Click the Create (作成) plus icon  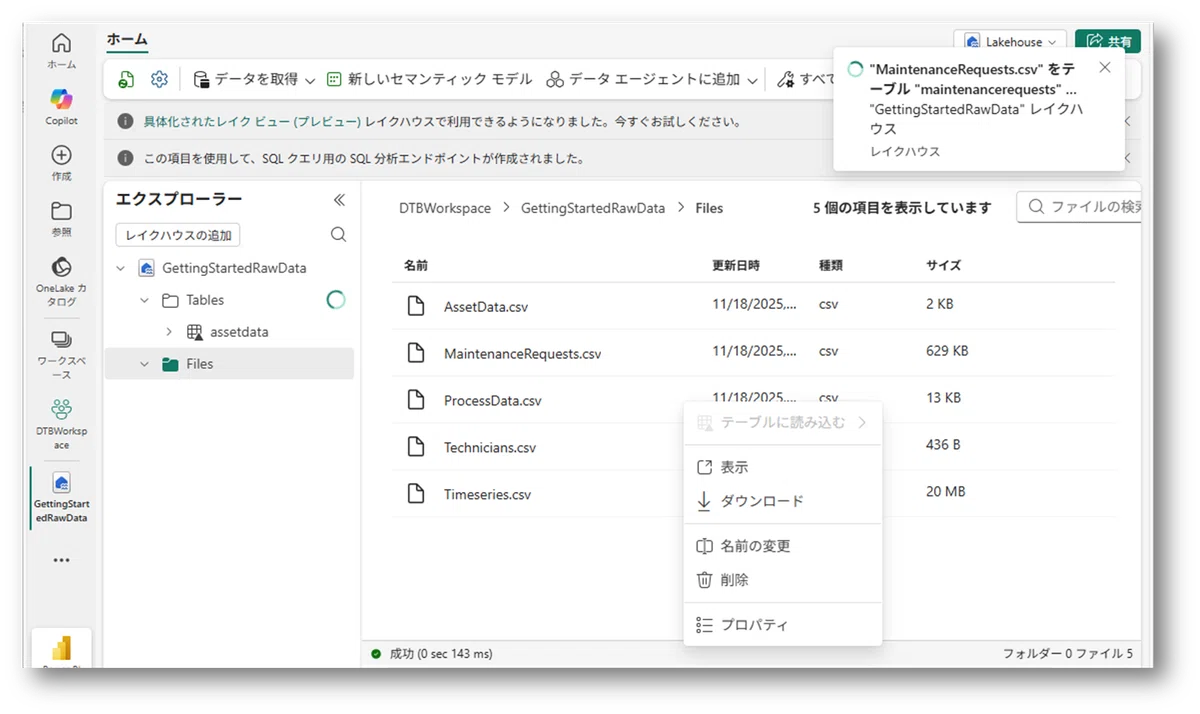(x=61, y=155)
